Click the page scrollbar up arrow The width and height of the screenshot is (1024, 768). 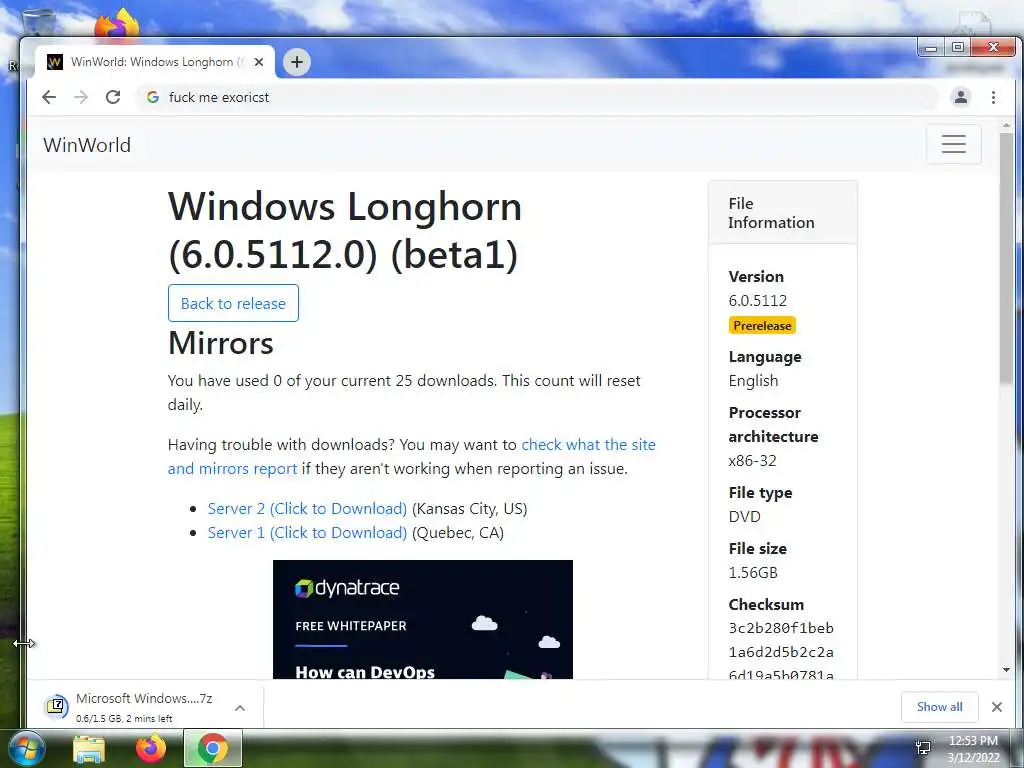pyautogui.click(x=1006, y=125)
